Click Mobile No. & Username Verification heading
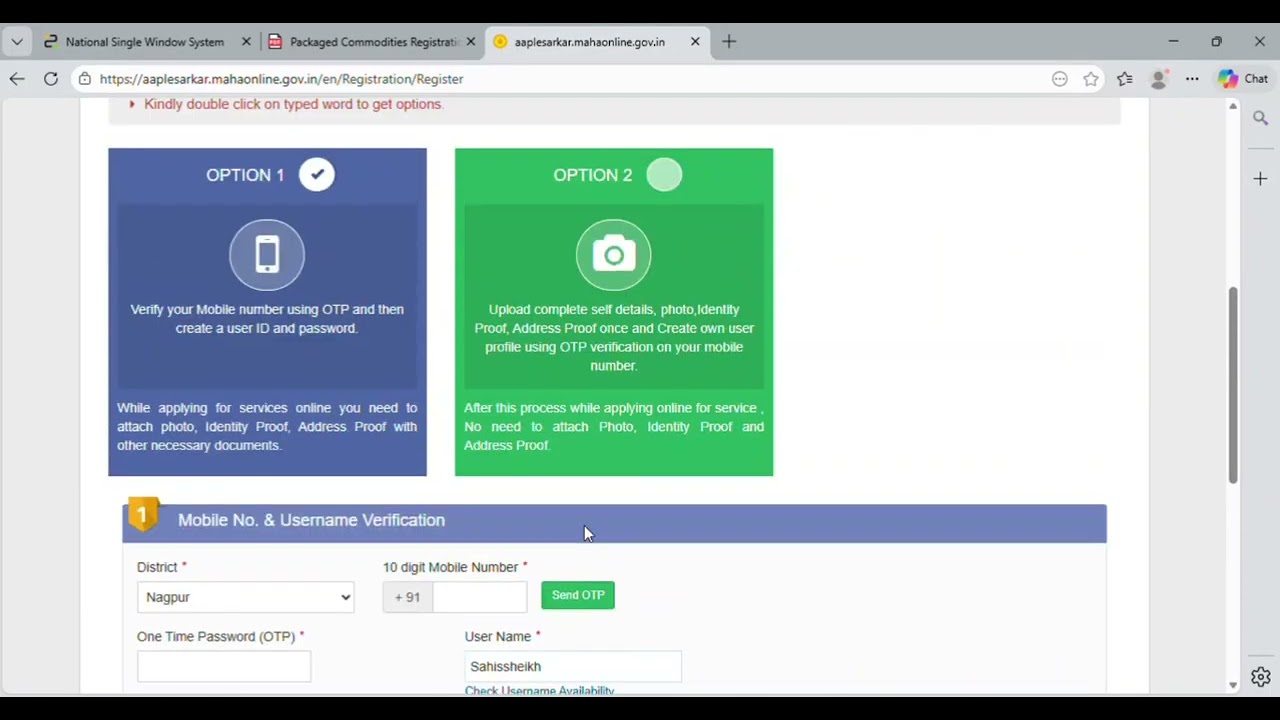This screenshot has width=1280, height=720. coord(311,520)
